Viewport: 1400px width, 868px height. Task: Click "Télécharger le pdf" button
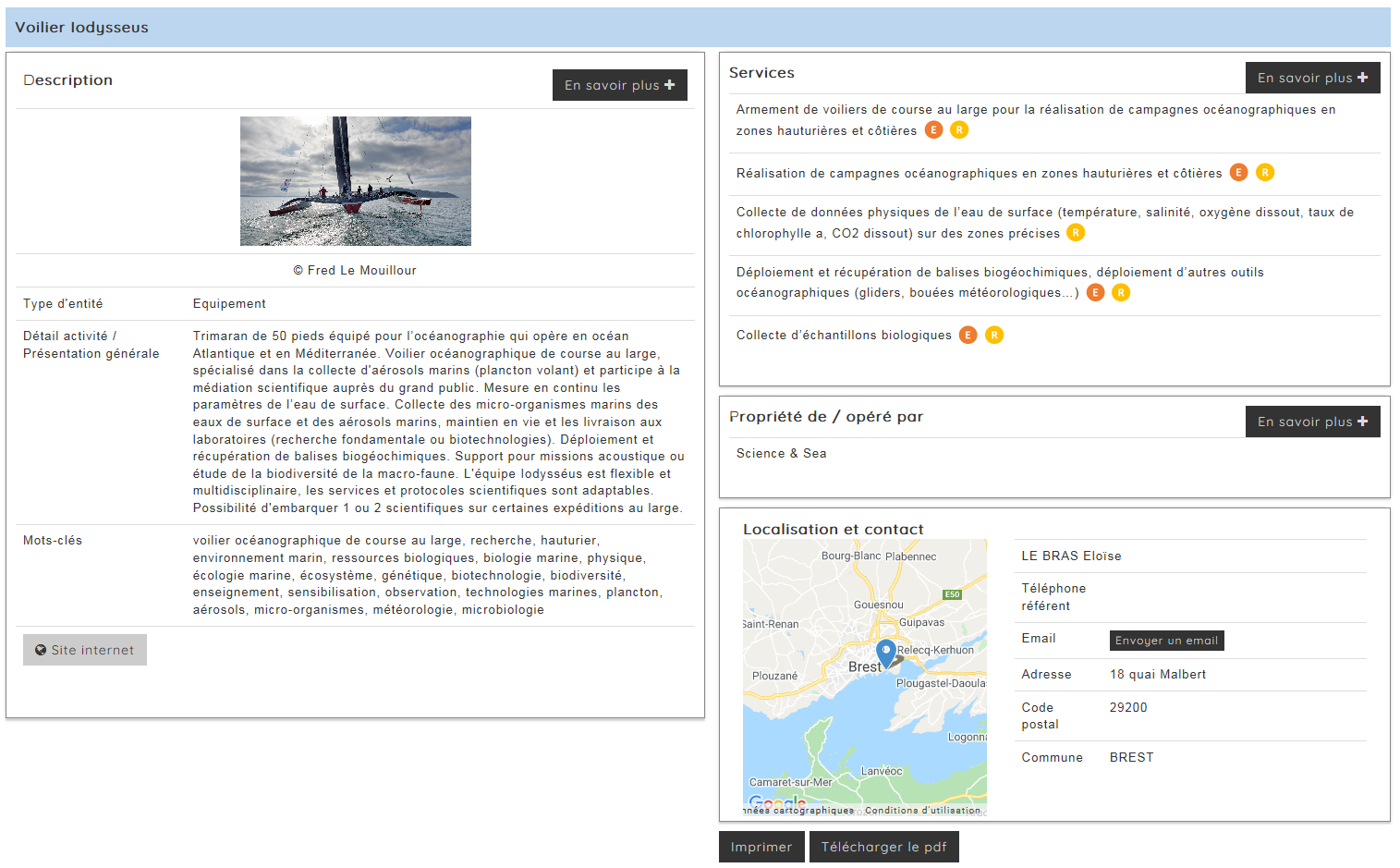[x=884, y=847]
